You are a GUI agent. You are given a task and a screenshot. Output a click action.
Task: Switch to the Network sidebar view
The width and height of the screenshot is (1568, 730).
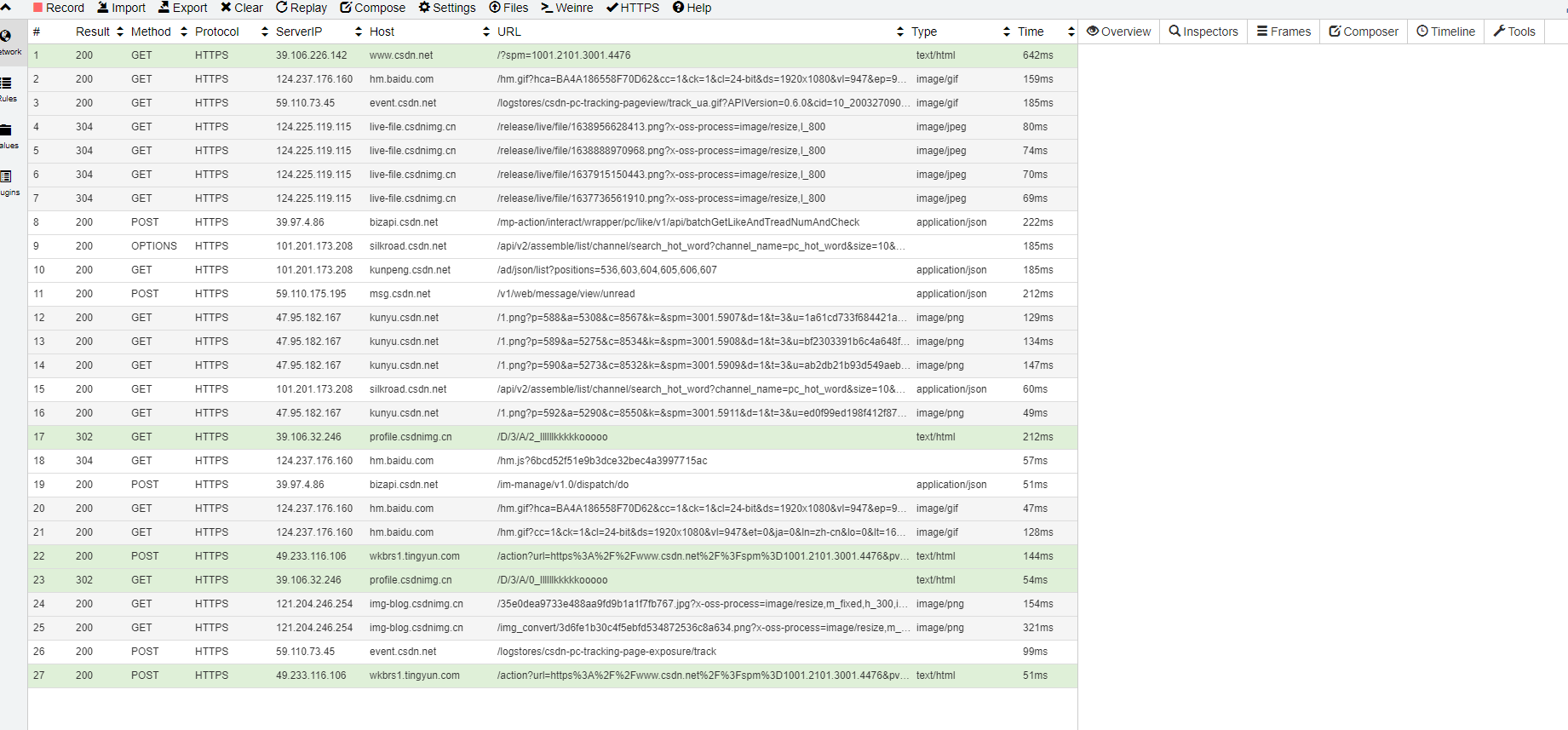tap(9, 43)
